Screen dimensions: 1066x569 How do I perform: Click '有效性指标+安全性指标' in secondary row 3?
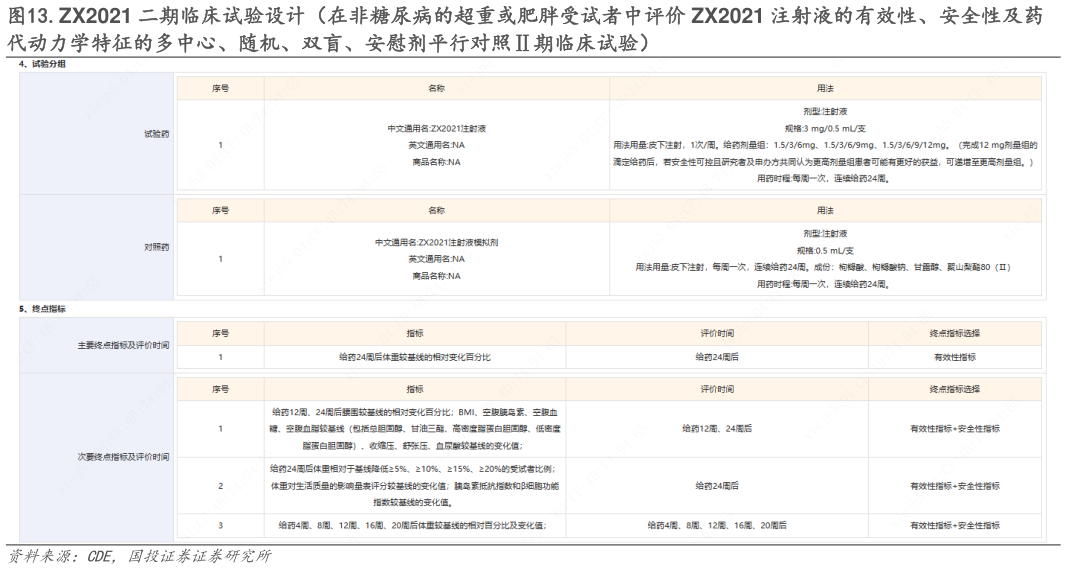pyautogui.click(x=955, y=525)
